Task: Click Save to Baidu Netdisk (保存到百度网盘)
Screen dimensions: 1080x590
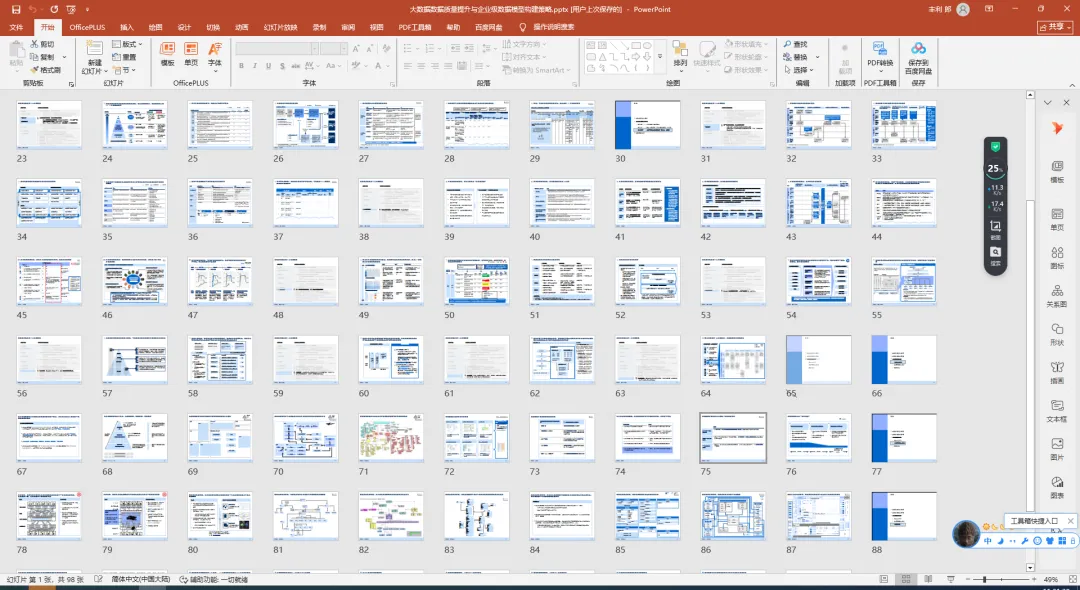Action: 918,57
